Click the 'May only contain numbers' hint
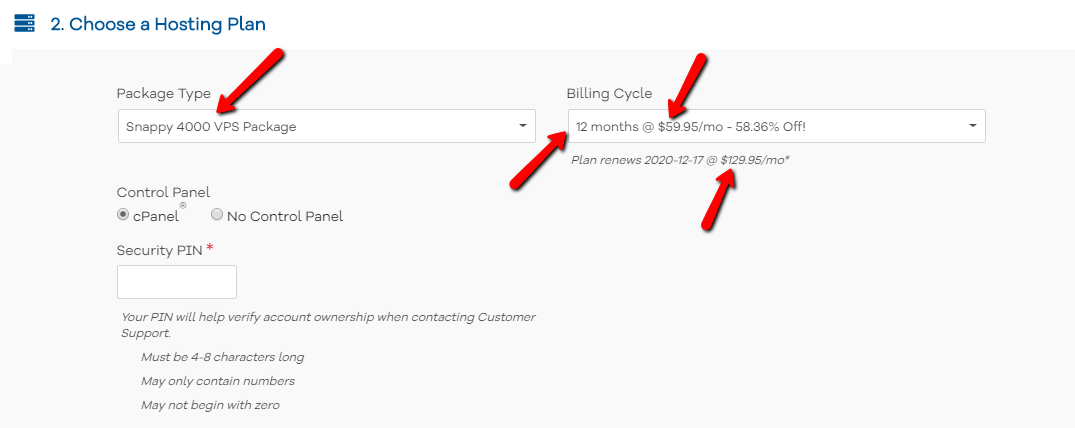1075x428 pixels. pos(218,381)
